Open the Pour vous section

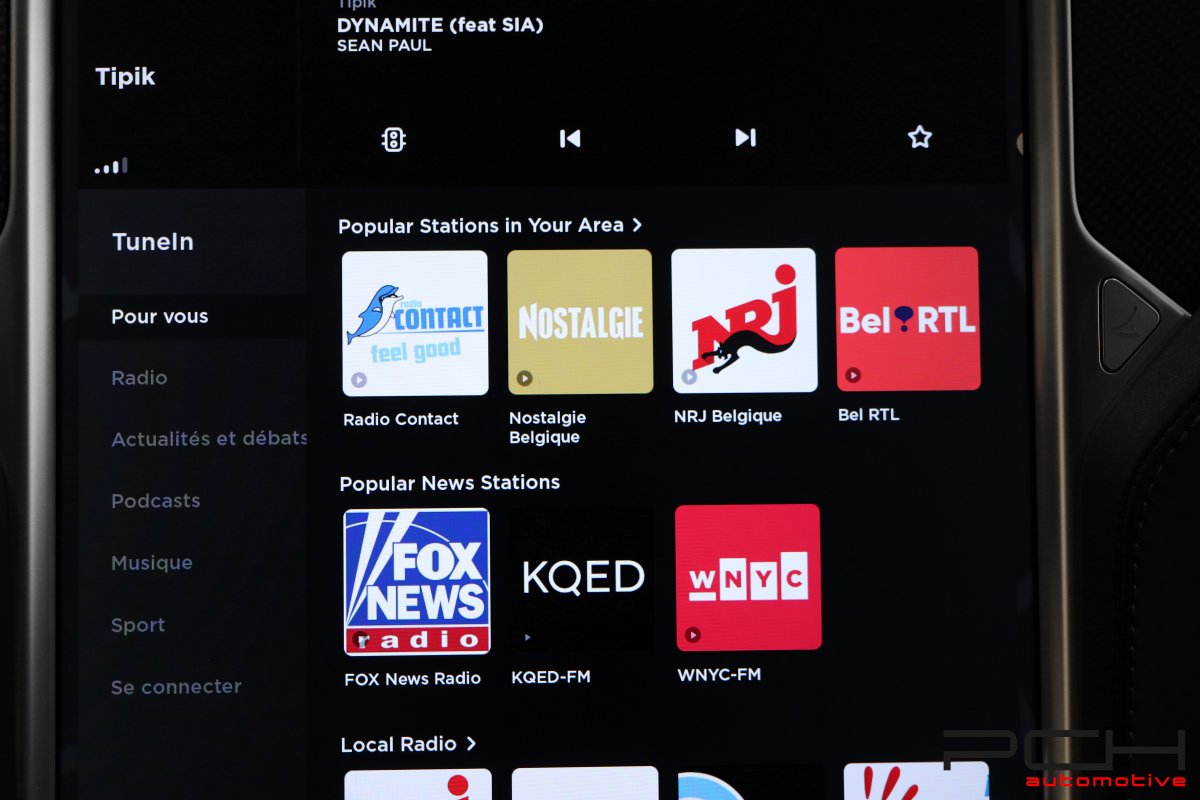tap(160, 317)
